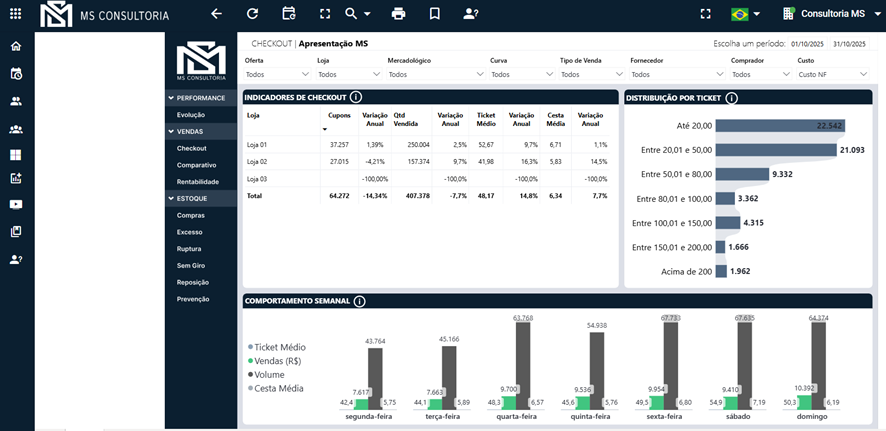Screen dimensions: 886x431
Task: Toggle the Vendas (R$) legend series
Action: pos(277,361)
